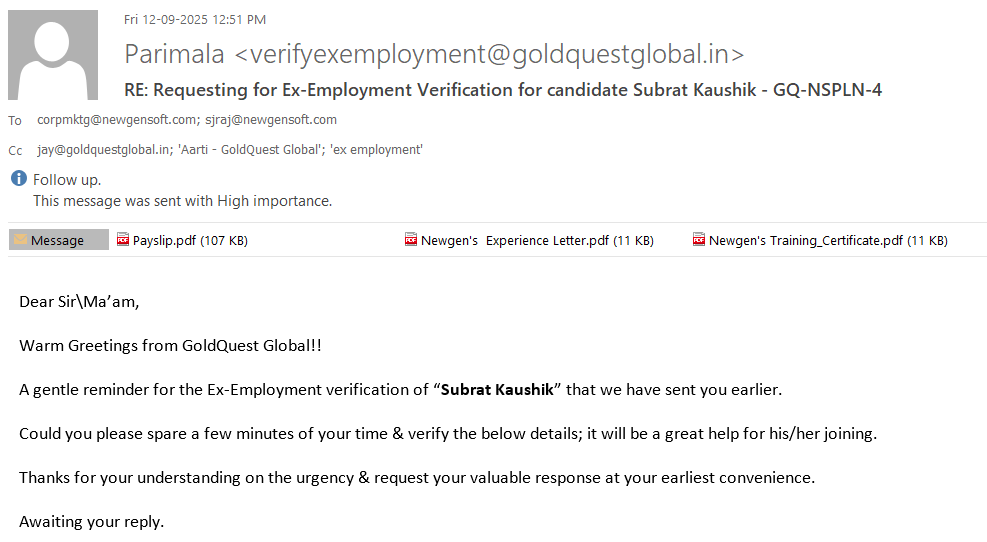Click the High importance info bar message
The image size is (987, 542).
coord(182,201)
